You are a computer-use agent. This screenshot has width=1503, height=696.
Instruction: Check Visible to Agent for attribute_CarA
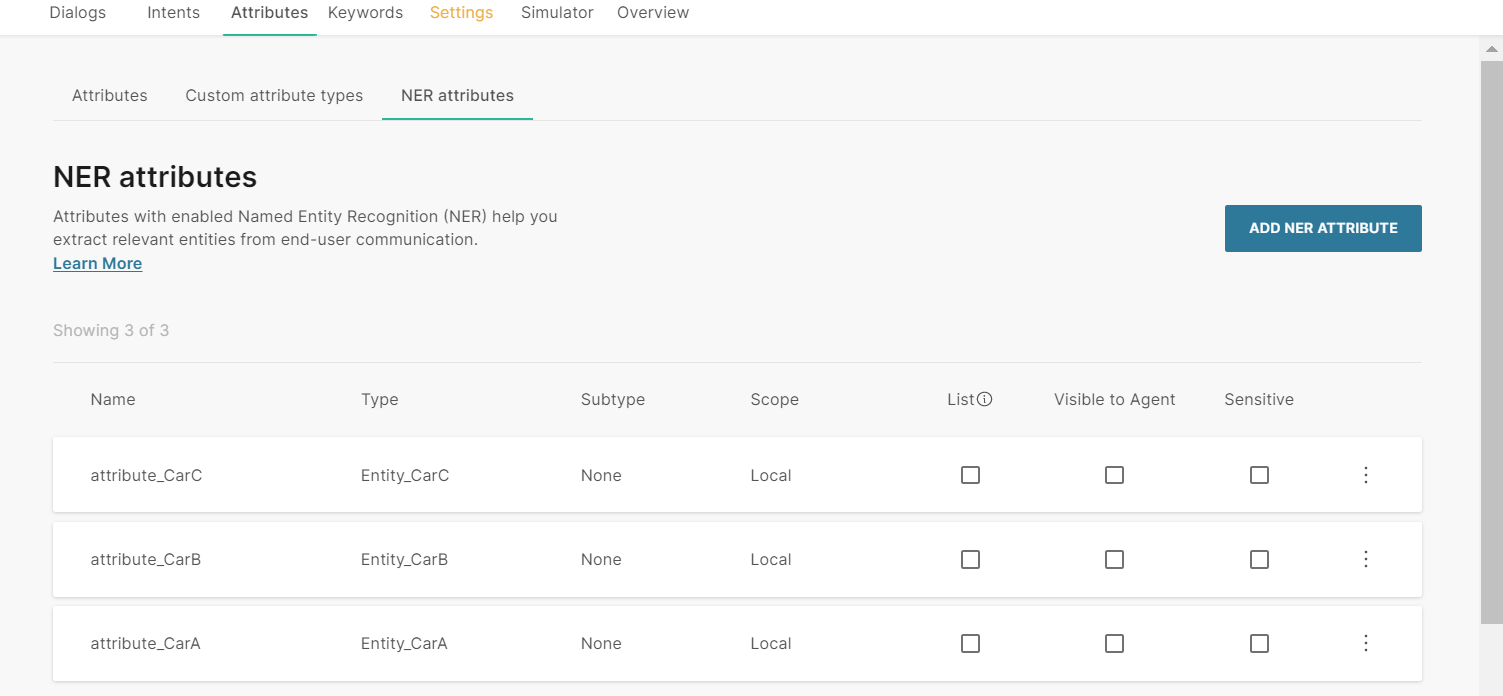click(1114, 643)
